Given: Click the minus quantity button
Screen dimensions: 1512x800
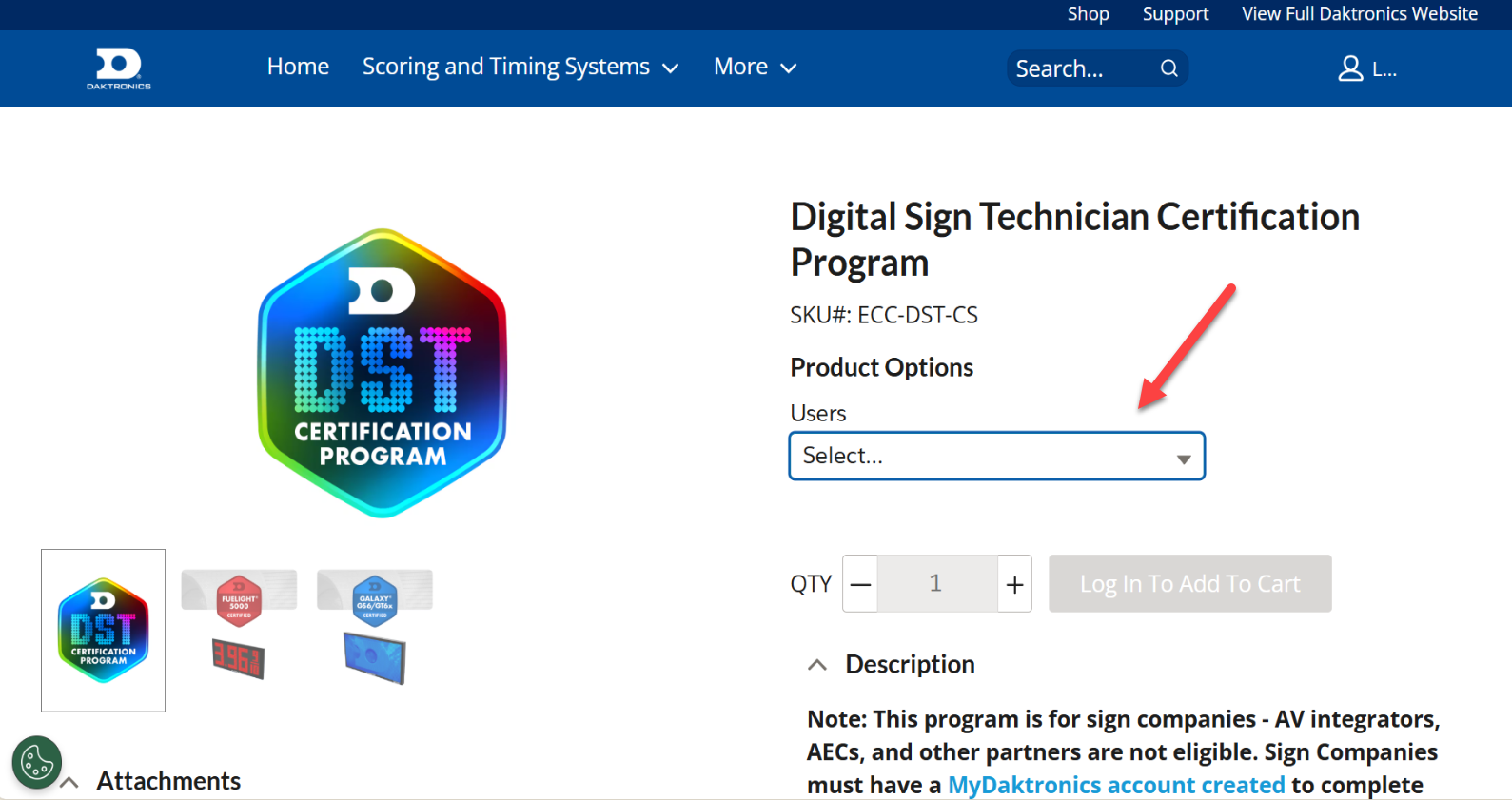Looking at the screenshot, I should [x=860, y=584].
